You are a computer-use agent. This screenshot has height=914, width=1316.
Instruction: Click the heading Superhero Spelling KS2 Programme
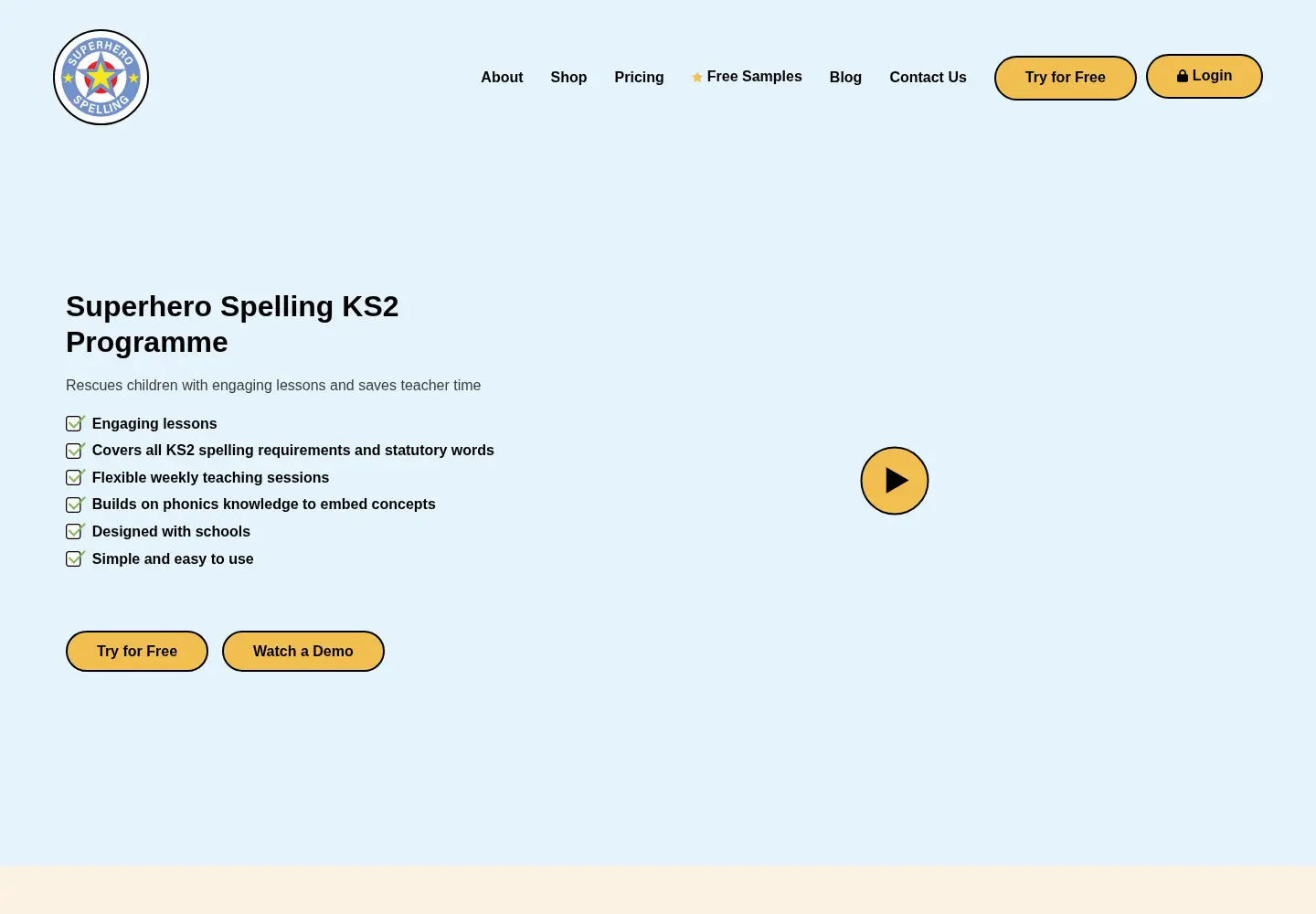click(x=232, y=324)
